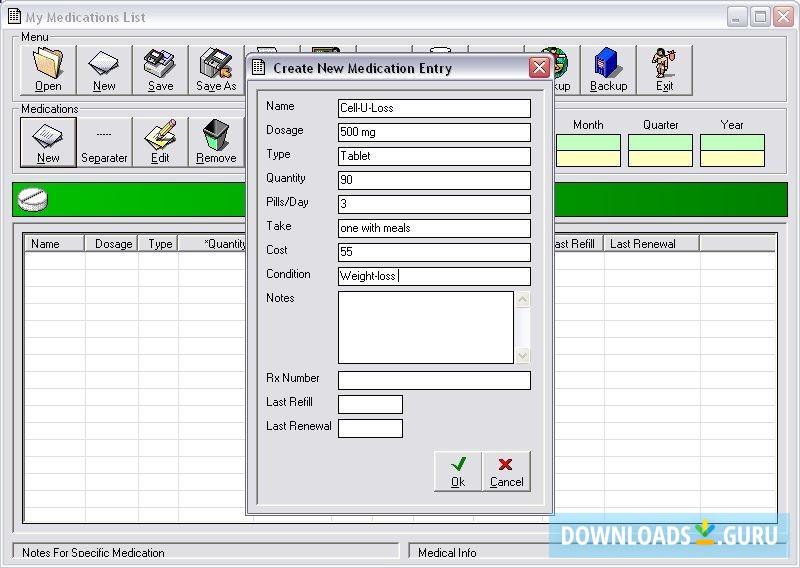
Task: Click the green Month cost box
Action: [588, 142]
